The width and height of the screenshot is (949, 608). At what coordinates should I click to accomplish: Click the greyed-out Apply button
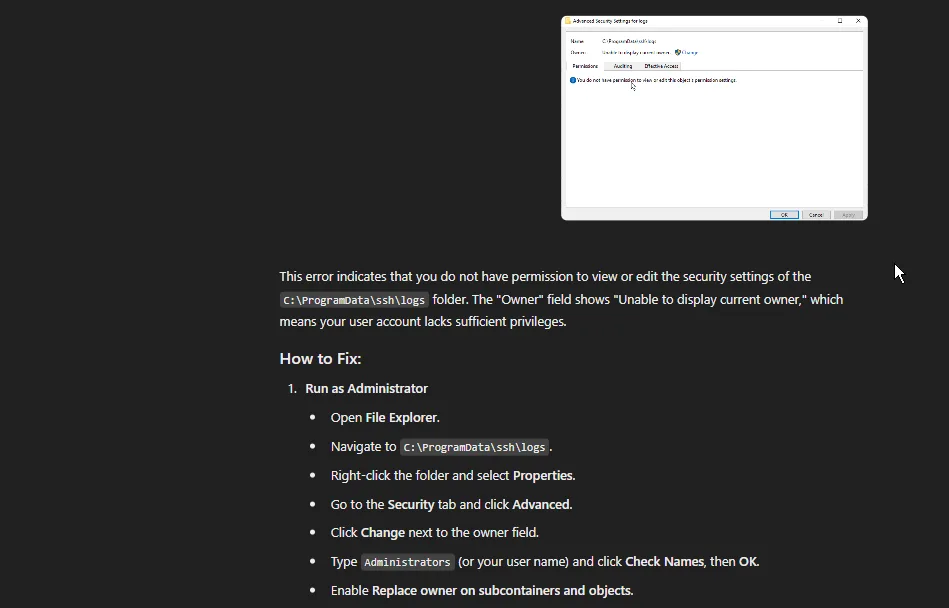point(847,215)
